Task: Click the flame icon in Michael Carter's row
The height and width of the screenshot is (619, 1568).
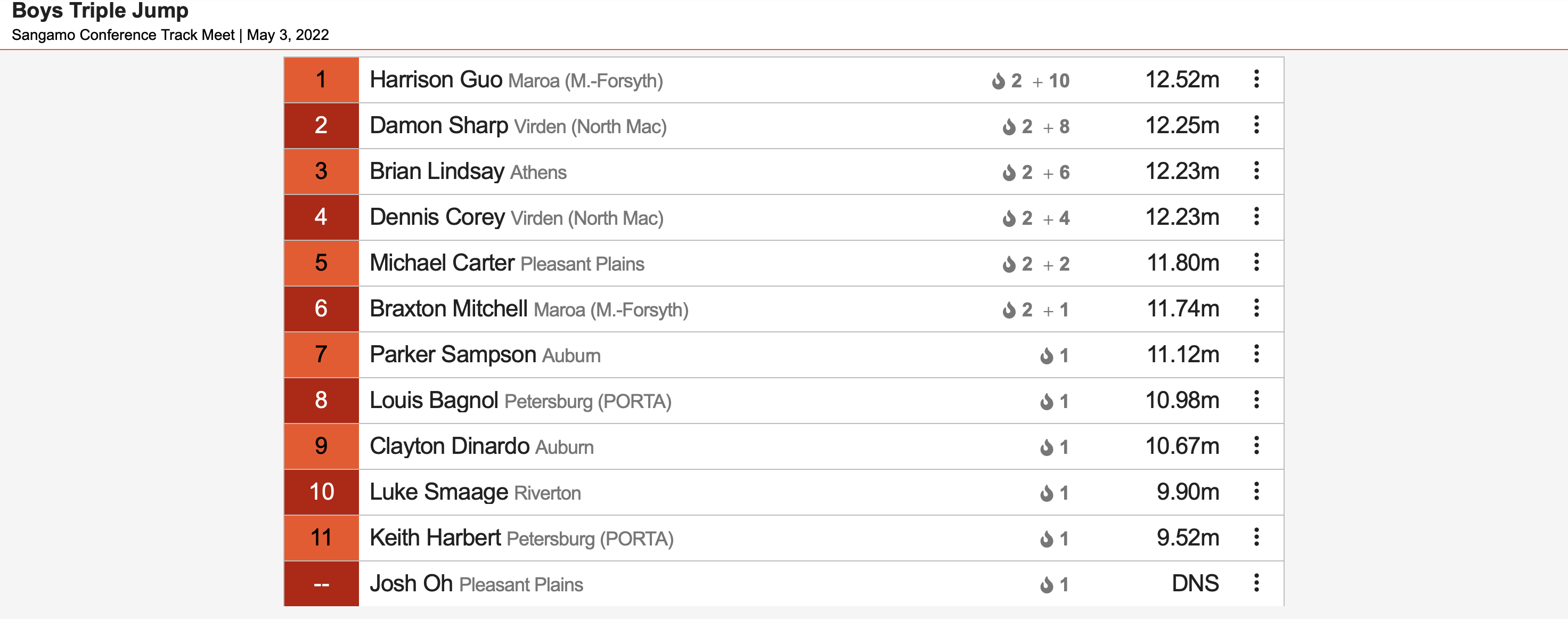Action: coord(1009,264)
